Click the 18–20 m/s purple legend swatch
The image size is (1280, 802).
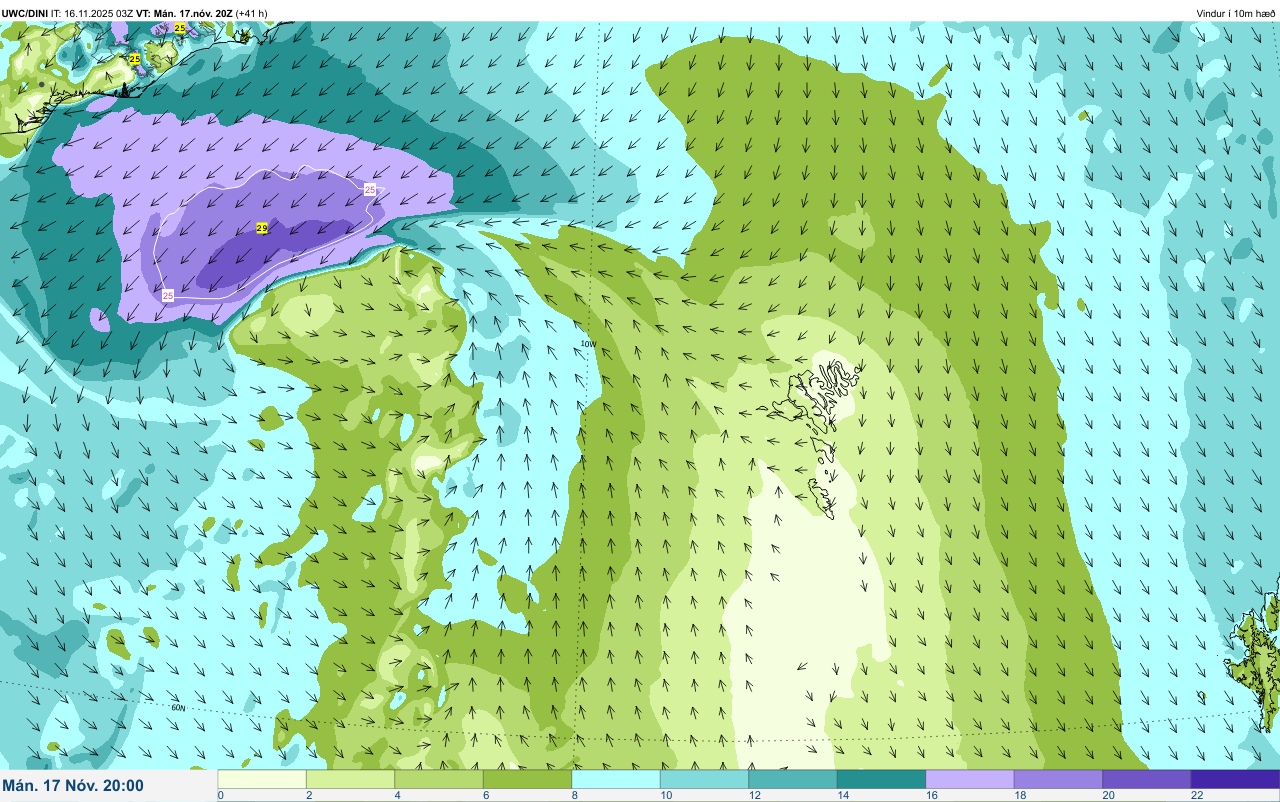click(x=1058, y=779)
